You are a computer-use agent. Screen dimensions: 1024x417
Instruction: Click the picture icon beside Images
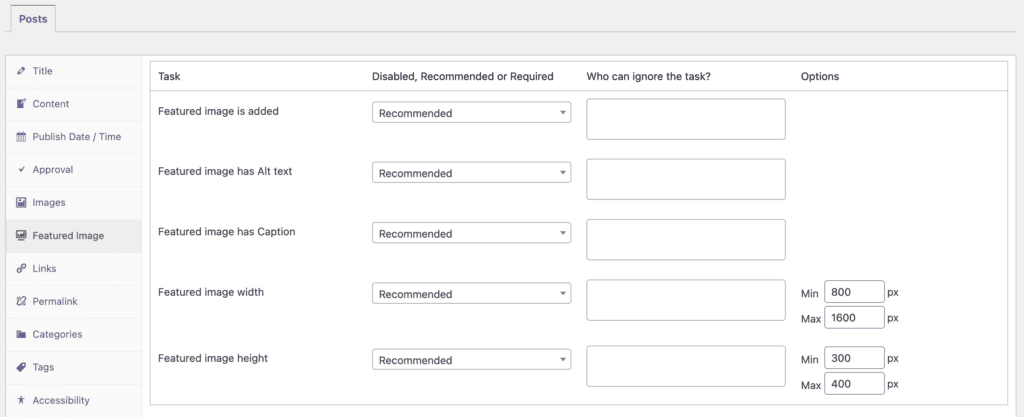21,202
